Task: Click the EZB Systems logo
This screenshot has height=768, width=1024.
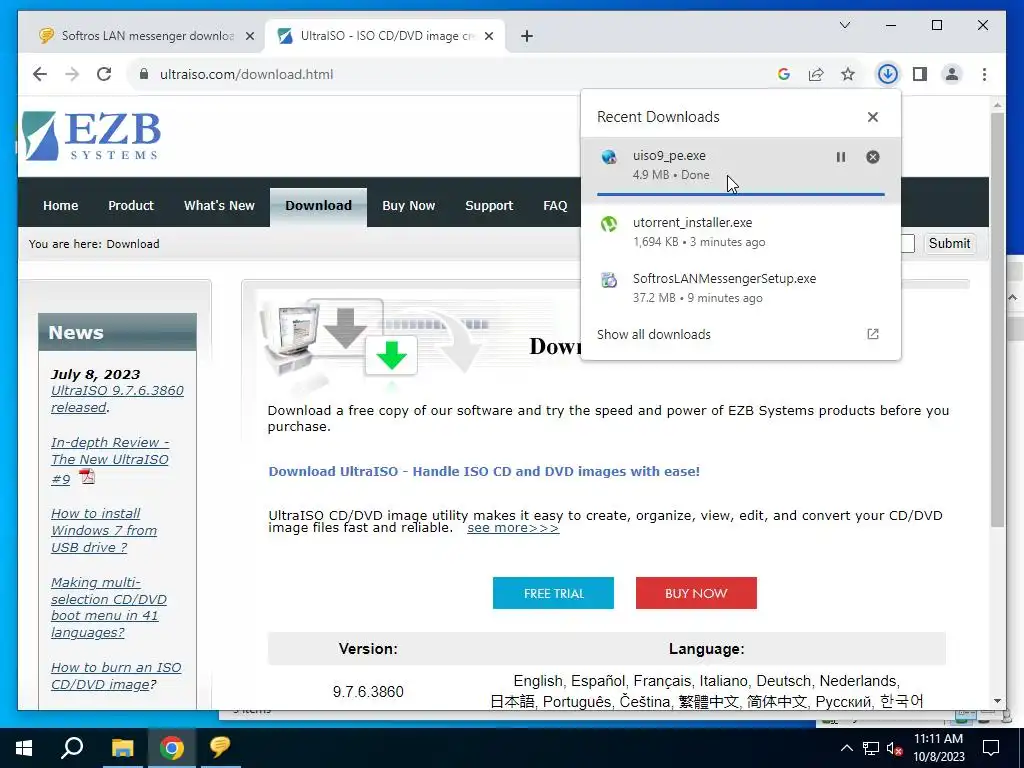Action: pos(91,136)
